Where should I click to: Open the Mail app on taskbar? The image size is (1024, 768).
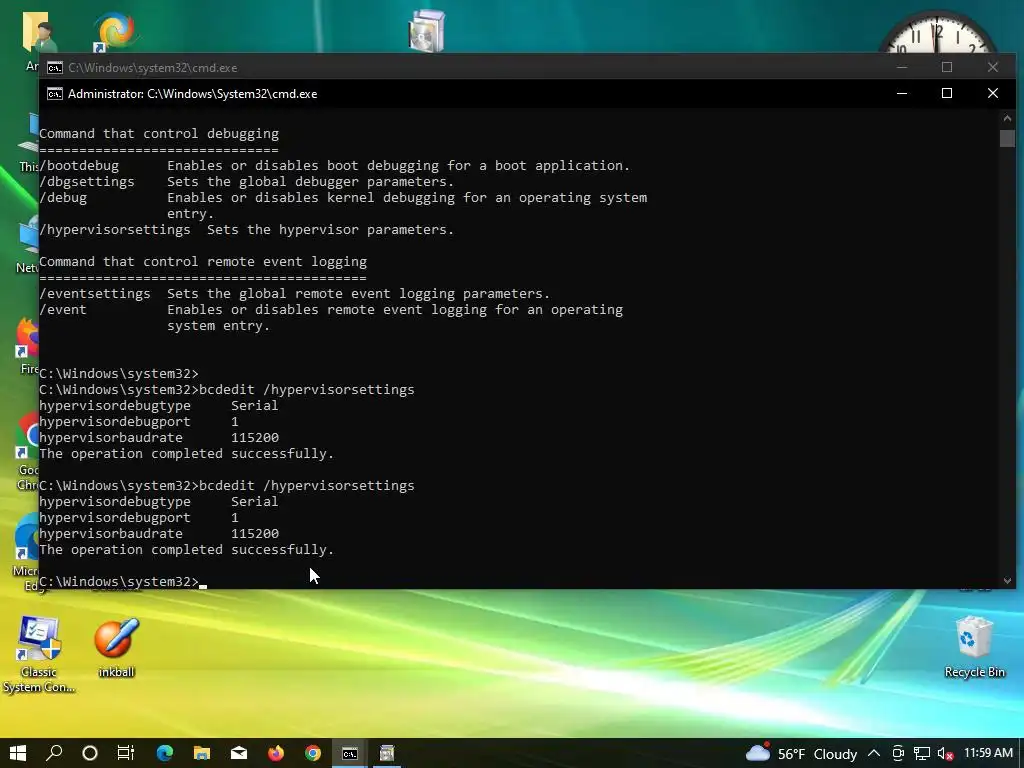click(239, 753)
